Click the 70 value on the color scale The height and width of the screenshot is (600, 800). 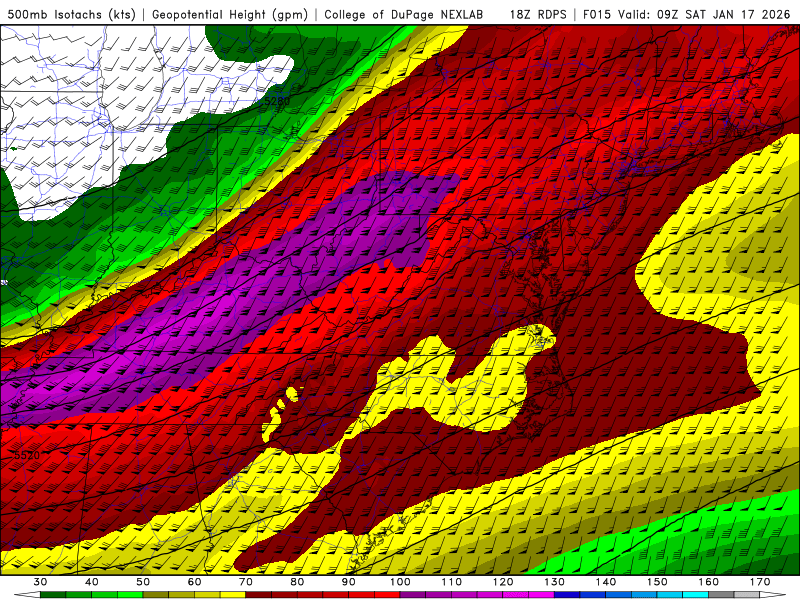(246, 582)
